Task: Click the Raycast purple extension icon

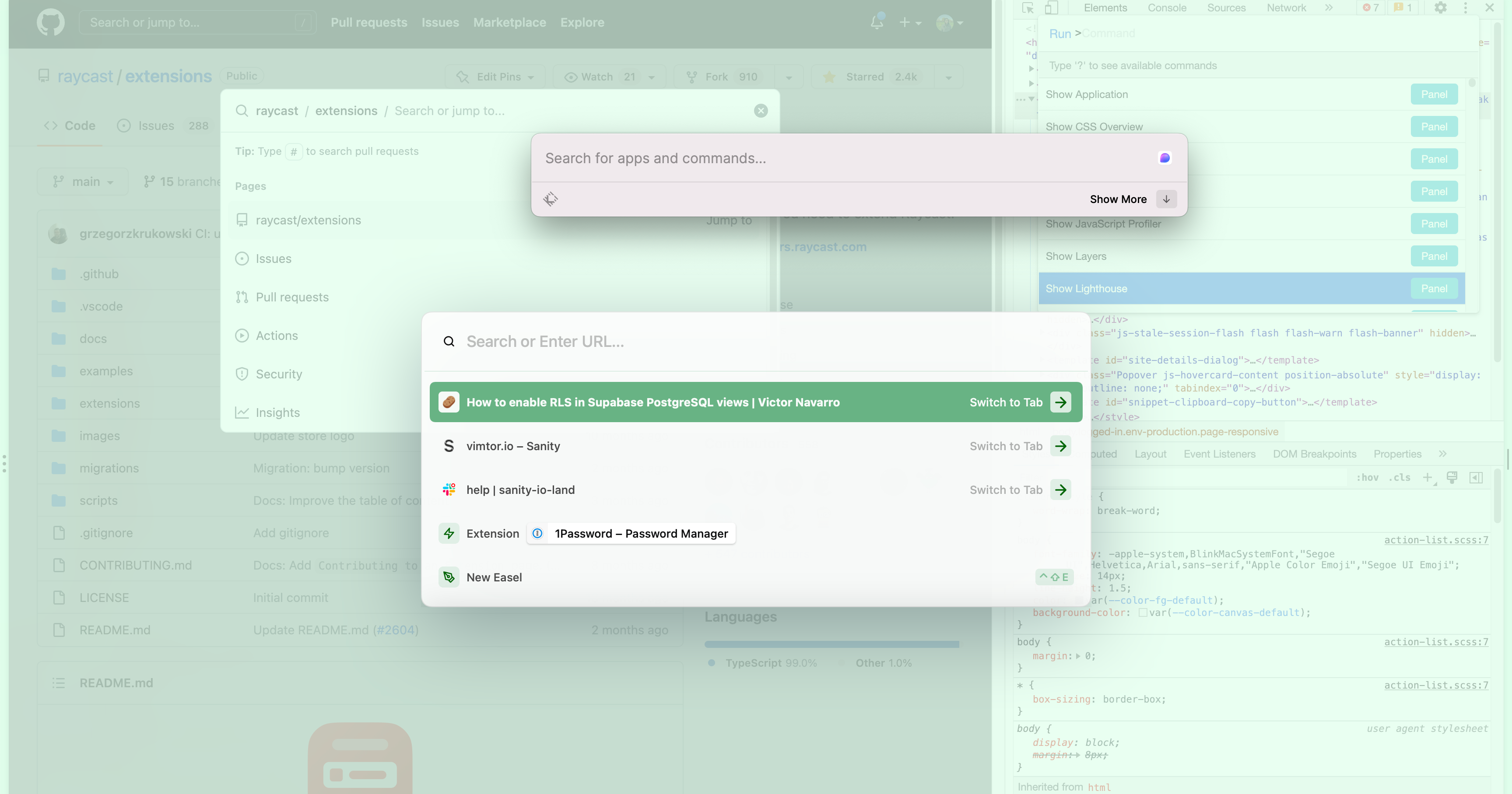Action: [x=1165, y=158]
